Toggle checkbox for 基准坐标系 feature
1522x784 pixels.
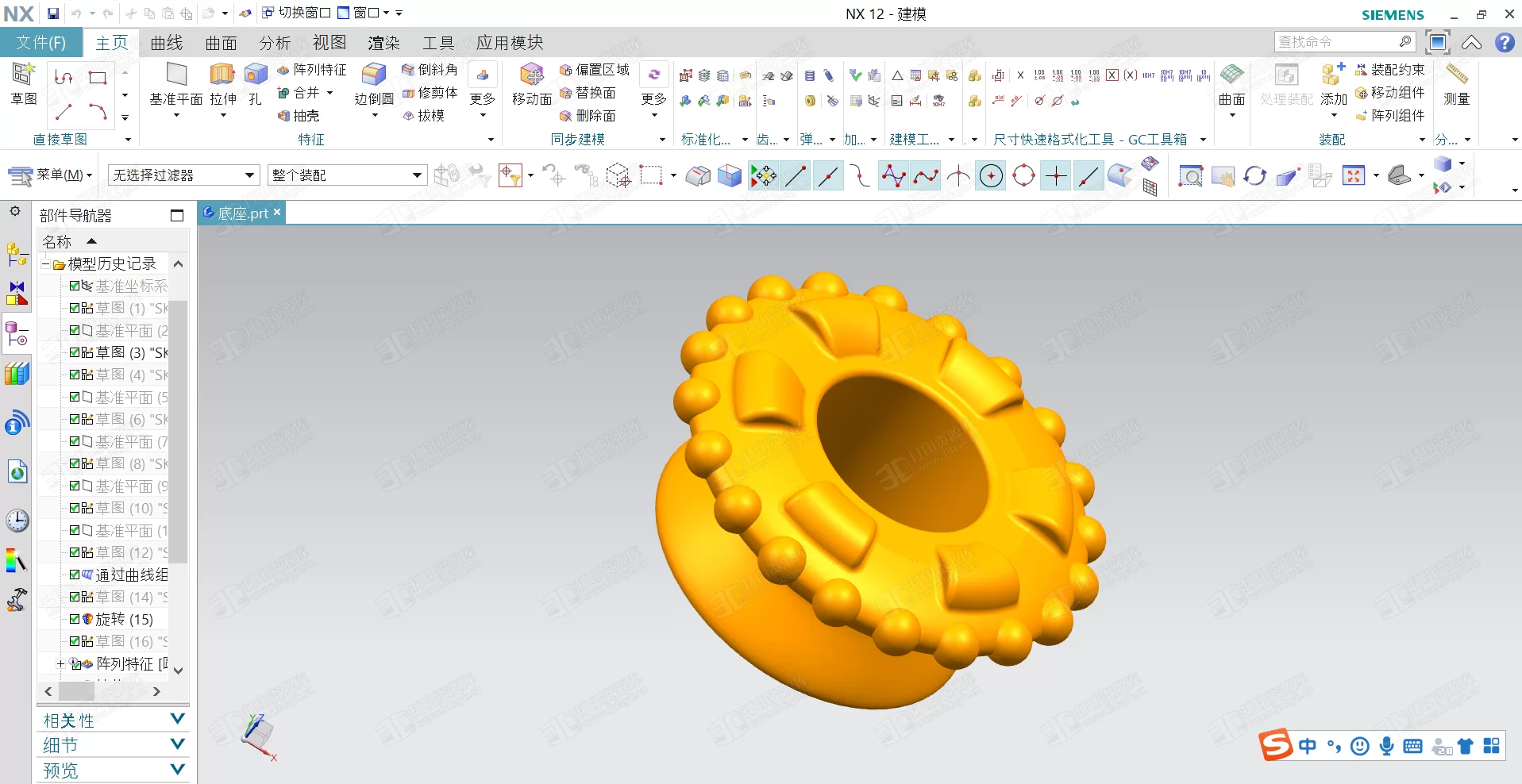pyautogui.click(x=75, y=286)
